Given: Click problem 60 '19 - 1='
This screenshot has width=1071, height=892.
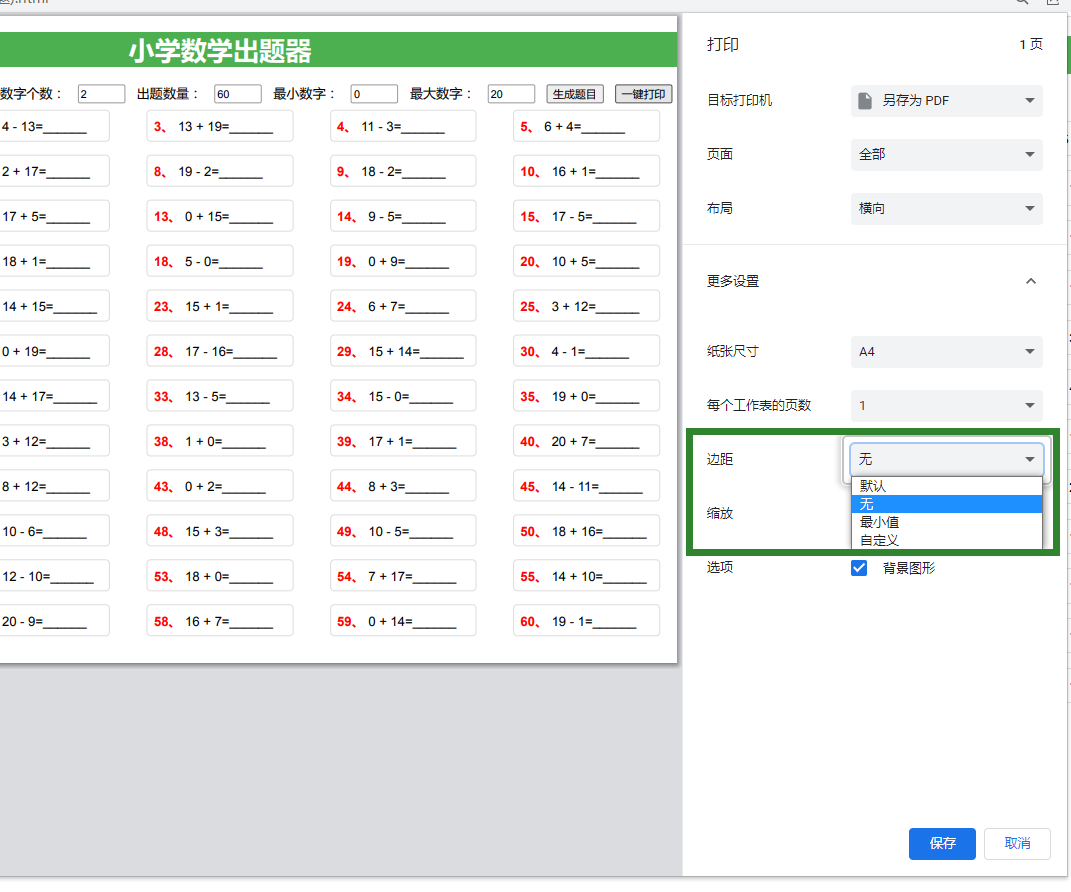Looking at the screenshot, I should pos(586,621).
